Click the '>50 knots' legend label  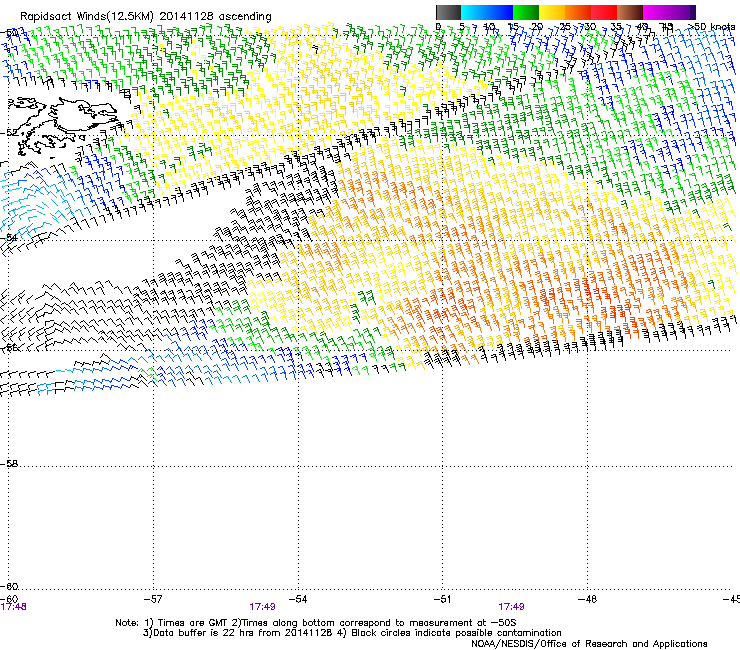pos(712,27)
